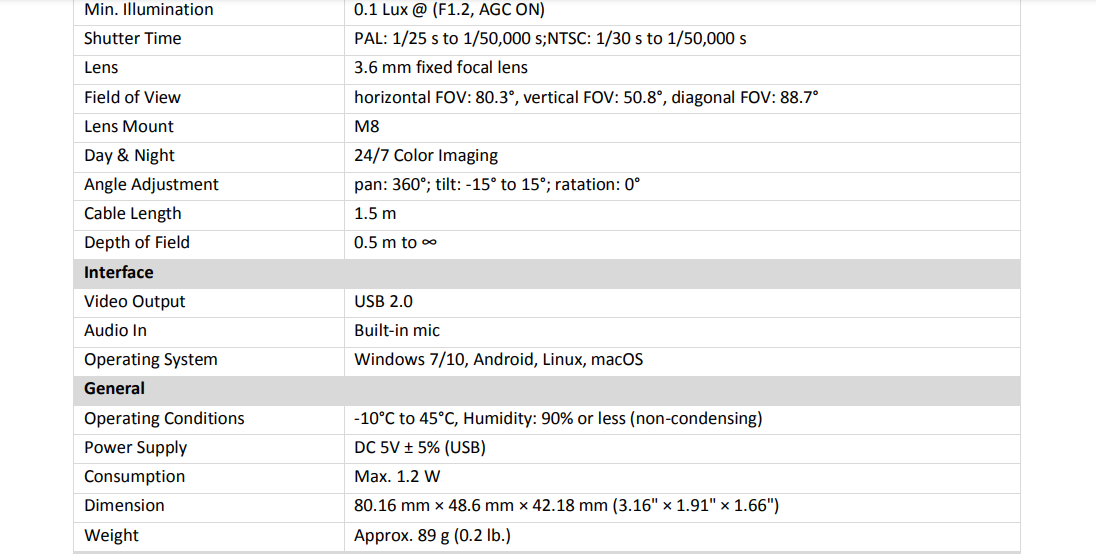The height and width of the screenshot is (554, 1096).
Task: Click the Weight Approx. 89 g value
Action: tap(432, 535)
